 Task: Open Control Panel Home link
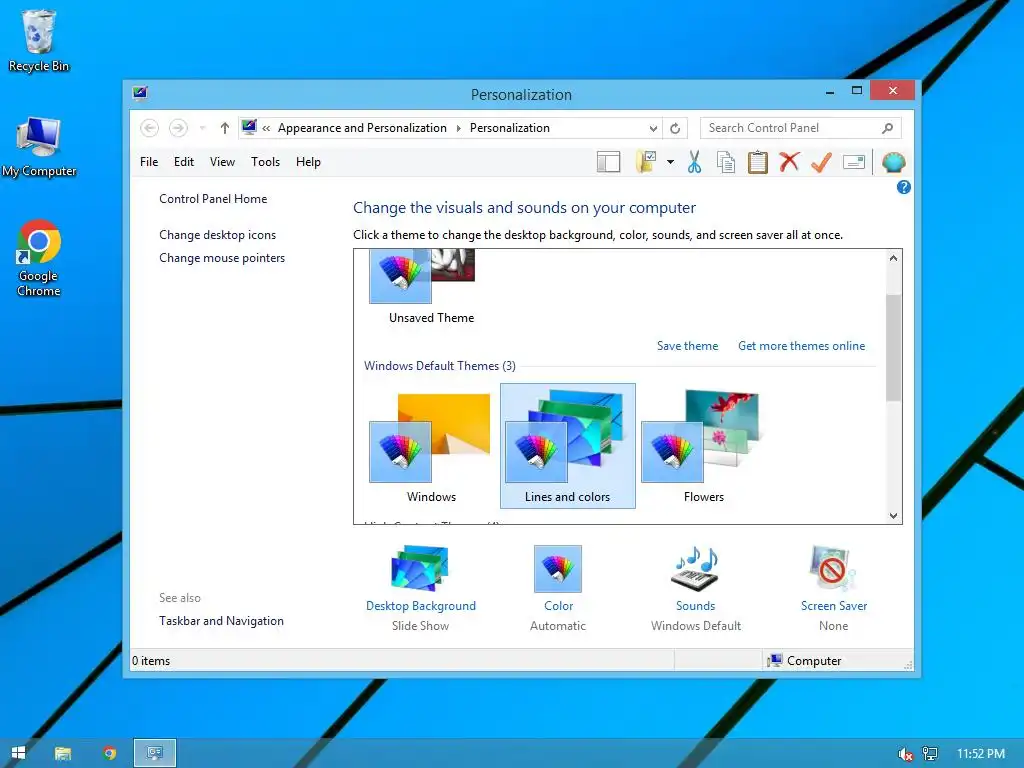(213, 199)
